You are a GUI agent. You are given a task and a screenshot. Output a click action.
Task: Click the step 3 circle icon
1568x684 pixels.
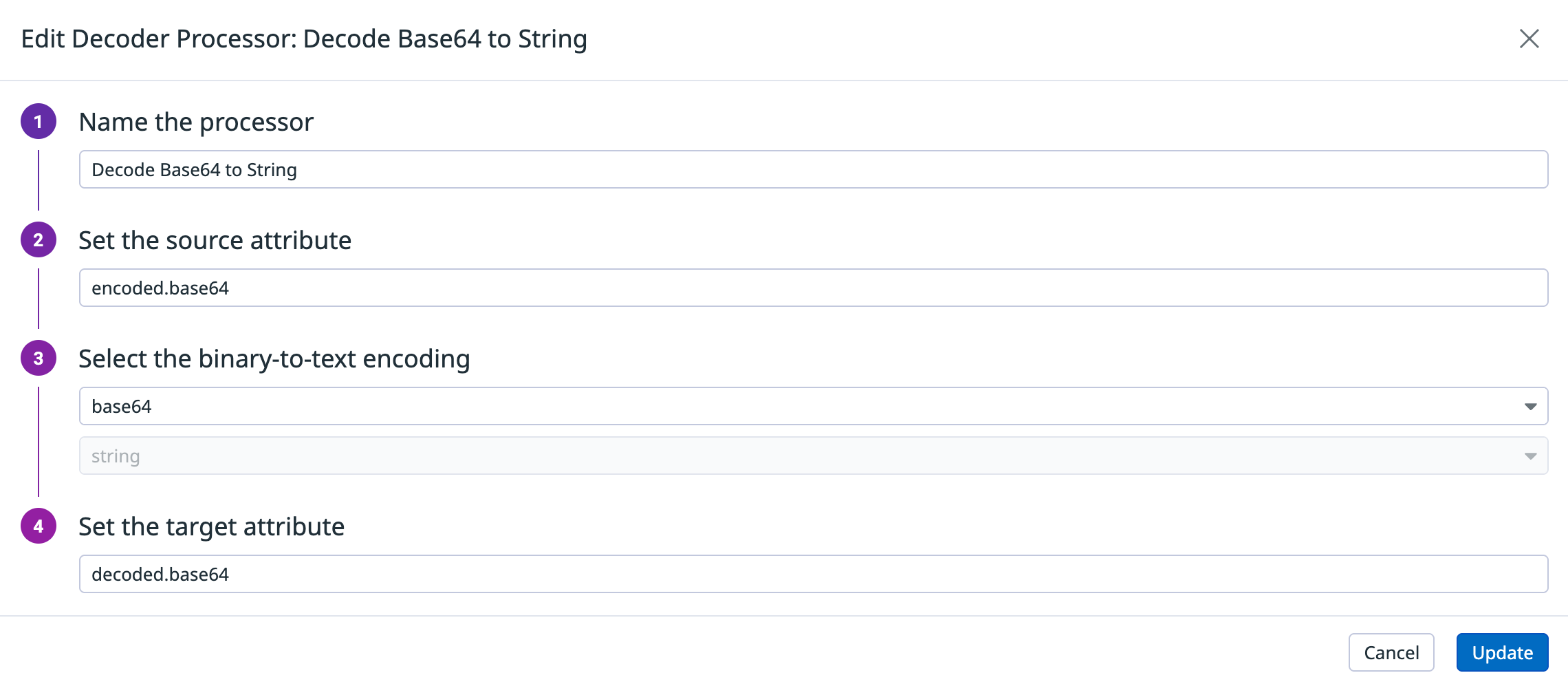pyautogui.click(x=39, y=358)
